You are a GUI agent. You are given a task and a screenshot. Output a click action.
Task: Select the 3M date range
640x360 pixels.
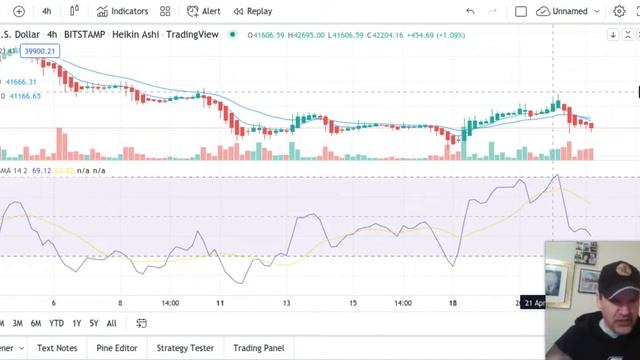tap(18, 323)
